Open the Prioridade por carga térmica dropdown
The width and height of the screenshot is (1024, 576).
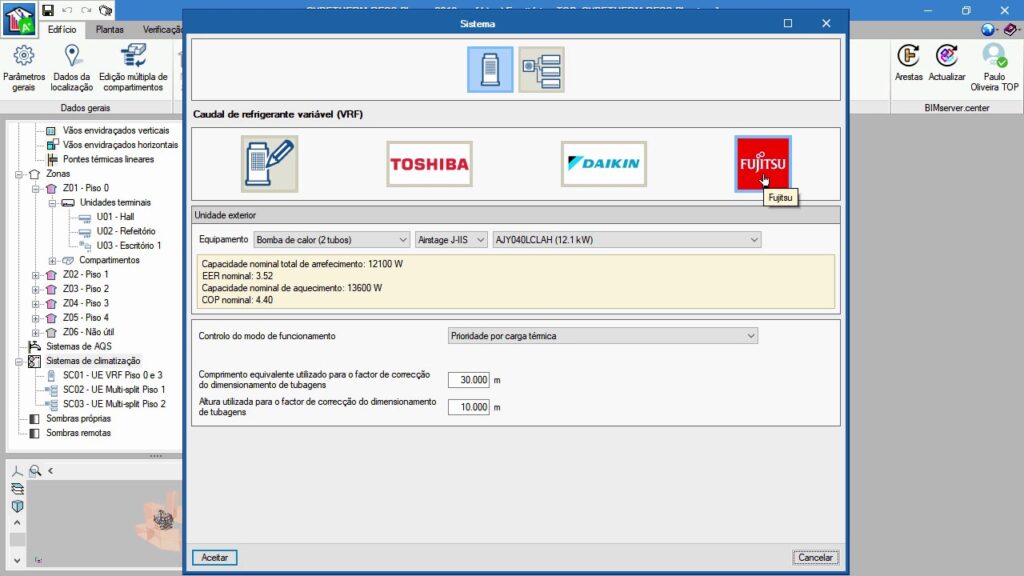tap(603, 336)
